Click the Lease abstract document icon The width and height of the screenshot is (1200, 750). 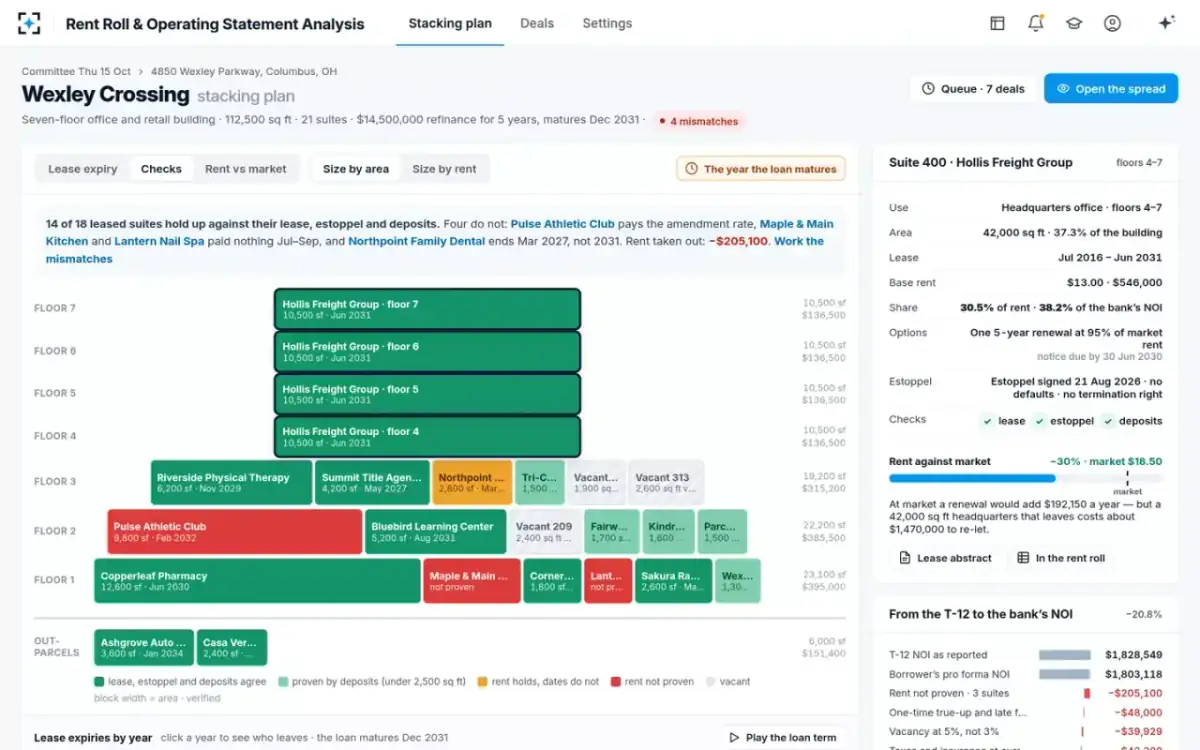tap(905, 558)
